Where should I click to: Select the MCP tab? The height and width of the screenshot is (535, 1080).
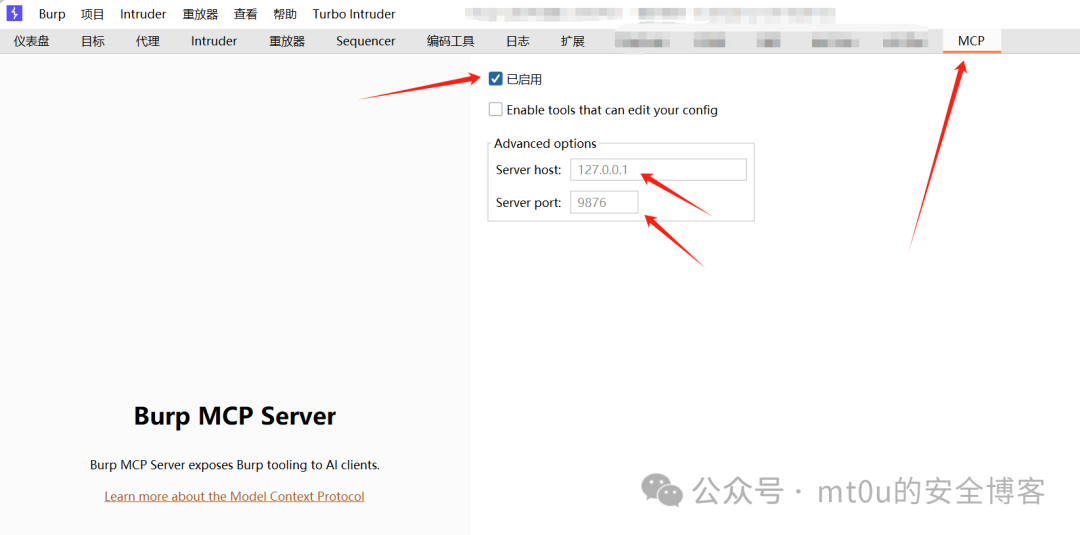(x=971, y=41)
